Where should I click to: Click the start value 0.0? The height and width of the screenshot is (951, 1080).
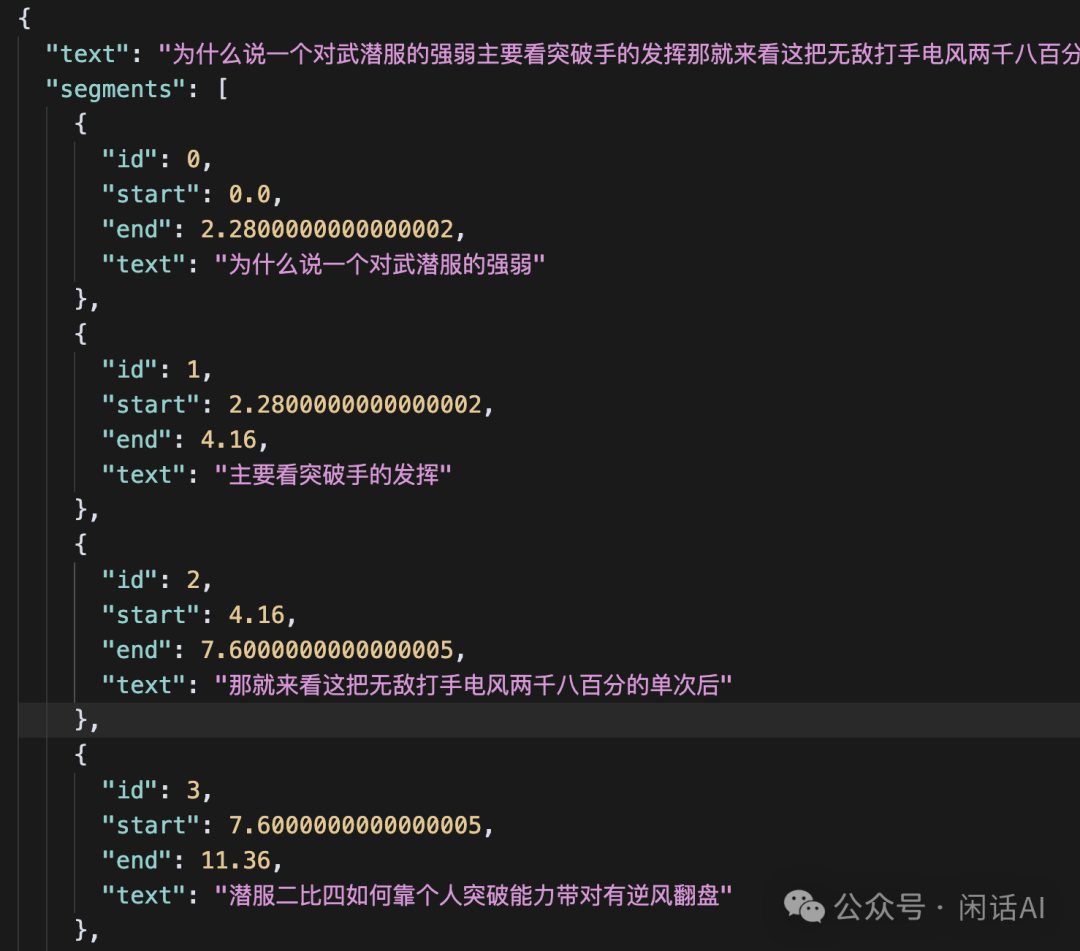pos(249,194)
